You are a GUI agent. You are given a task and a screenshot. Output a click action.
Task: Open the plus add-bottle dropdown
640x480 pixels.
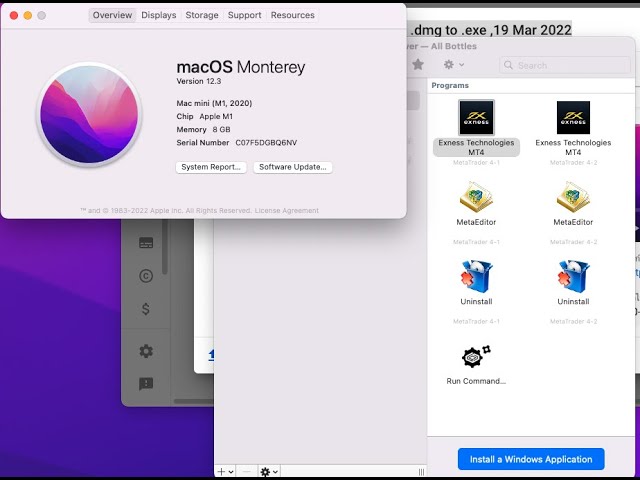225,472
